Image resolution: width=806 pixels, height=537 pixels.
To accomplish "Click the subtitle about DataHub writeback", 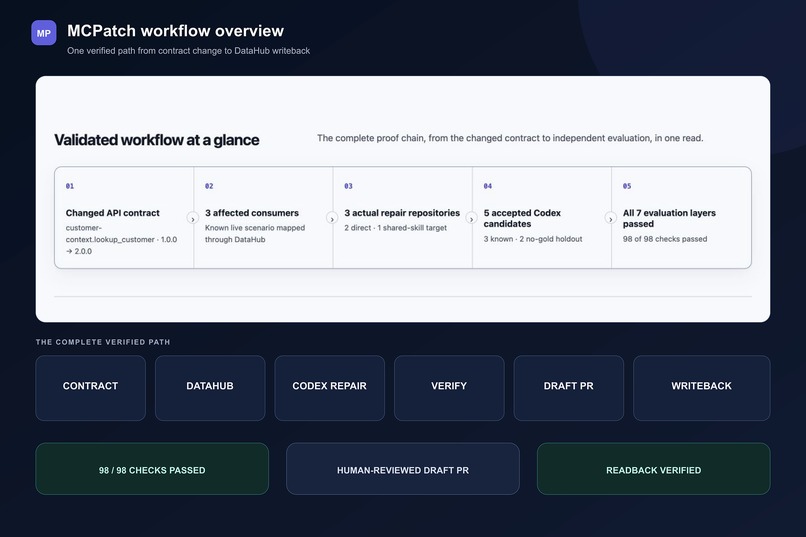I will 188,51.
